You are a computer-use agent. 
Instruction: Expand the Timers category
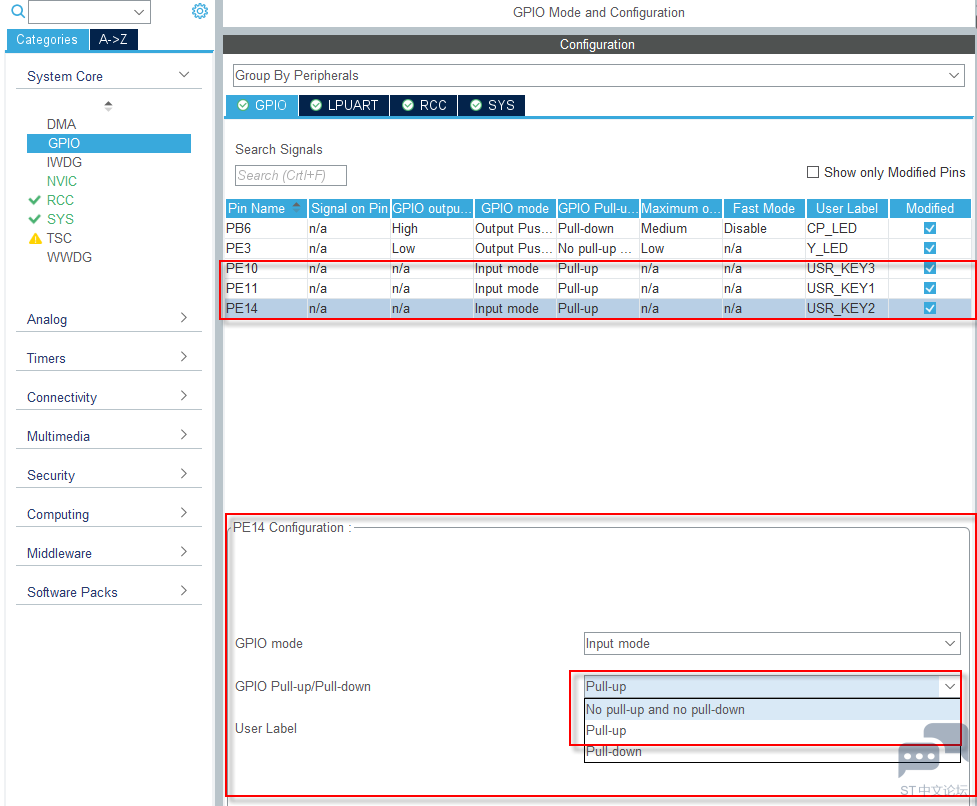click(x=184, y=357)
